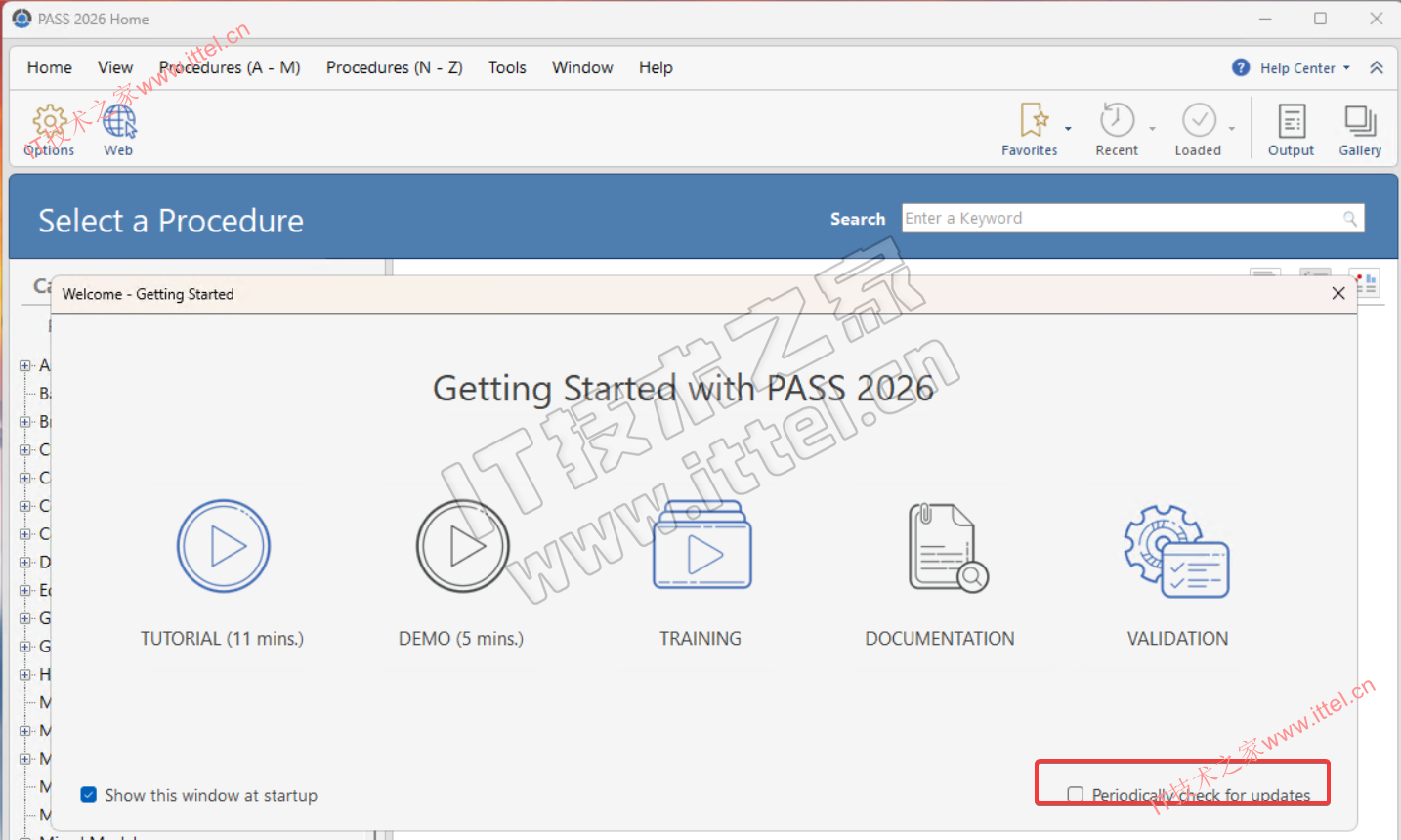The height and width of the screenshot is (840, 1401).
Task: Show Recent procedures clock icon
Action: tap(1117, 120)
